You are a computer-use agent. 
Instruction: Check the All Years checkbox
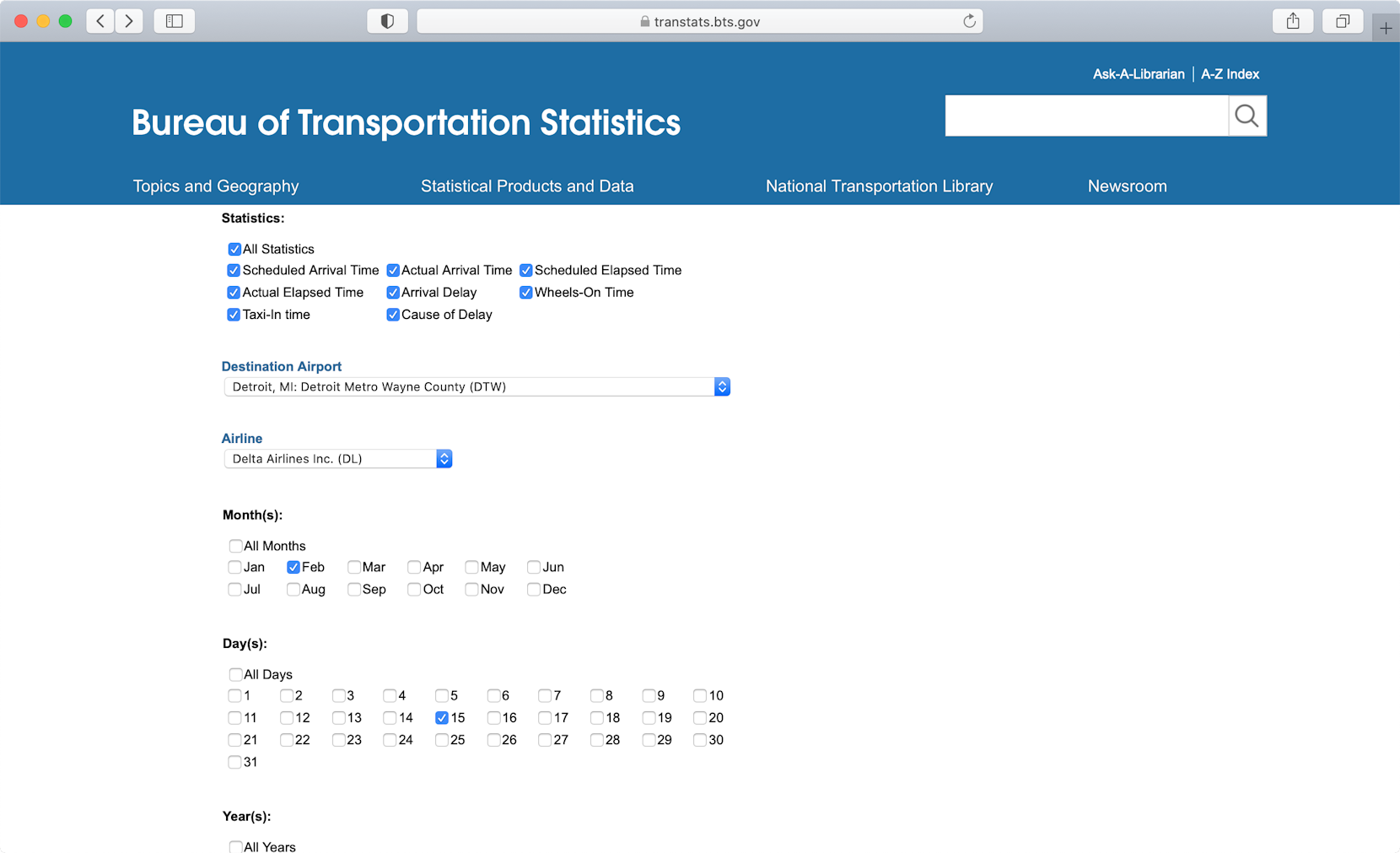(x=235, y=846)
